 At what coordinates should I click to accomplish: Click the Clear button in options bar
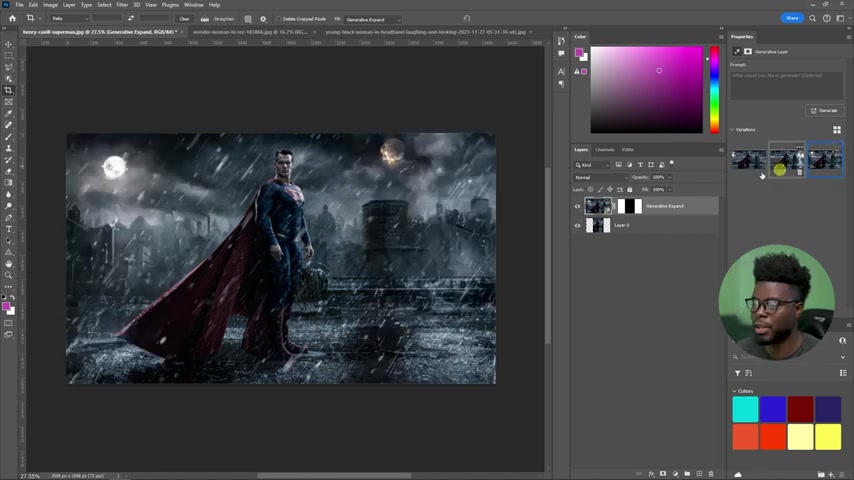184,19
